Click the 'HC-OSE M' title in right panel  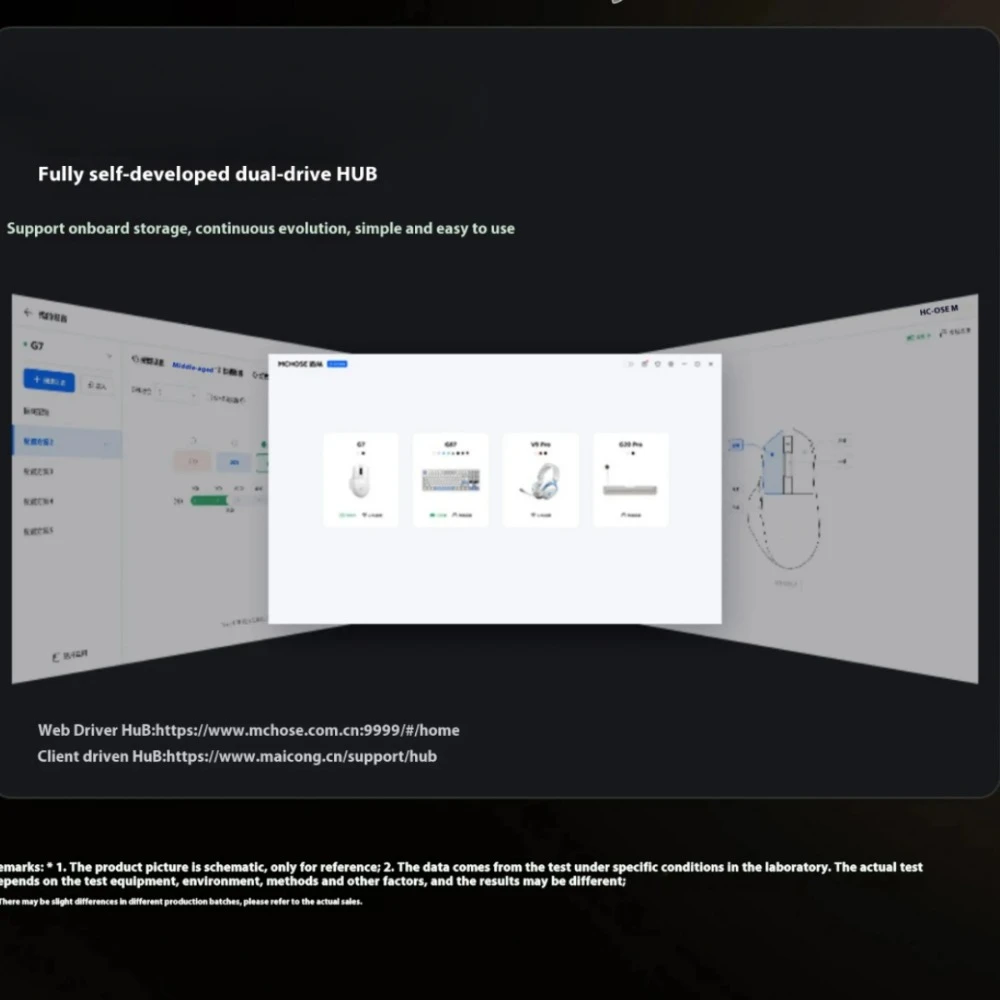click(x=938, y=311)
